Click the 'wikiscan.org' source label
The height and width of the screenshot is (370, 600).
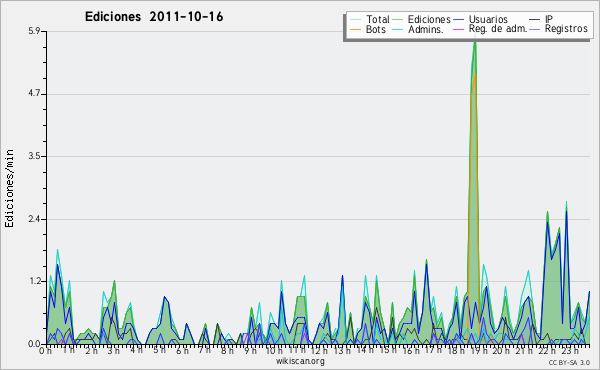click(300, 361)
